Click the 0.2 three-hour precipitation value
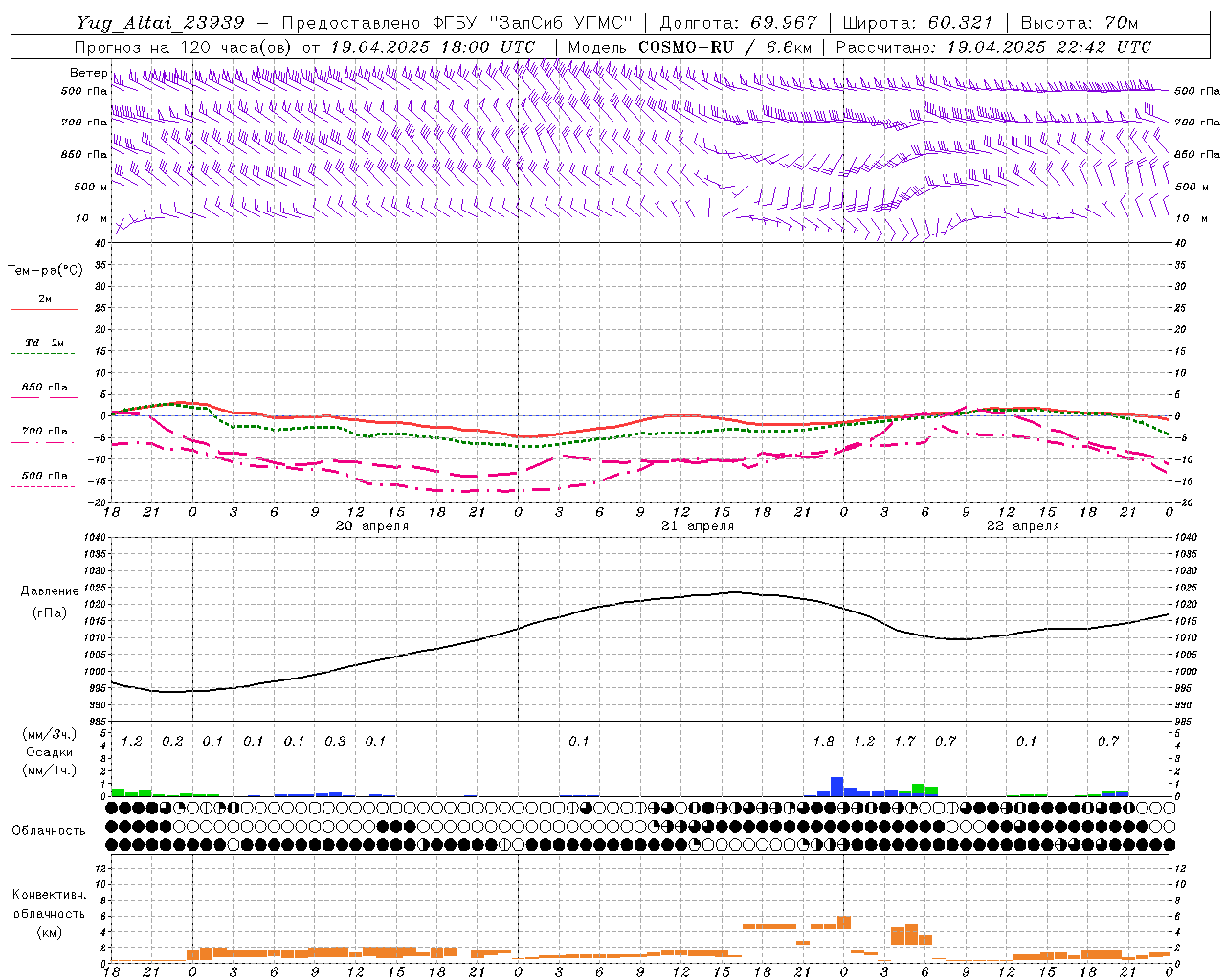This screenshot has width=1225, height=980. click(172, 742)
